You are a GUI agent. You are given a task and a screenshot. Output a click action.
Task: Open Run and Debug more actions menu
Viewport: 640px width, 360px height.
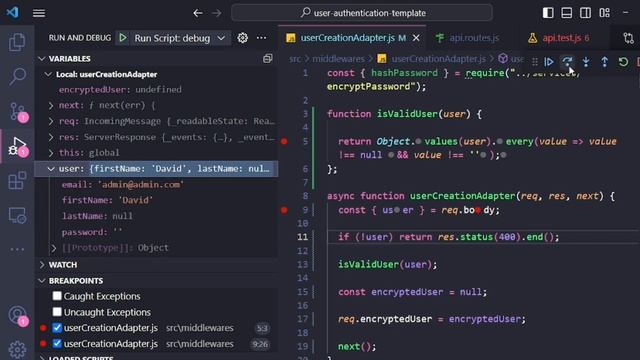pyautogui.click(x=261, y=38)
